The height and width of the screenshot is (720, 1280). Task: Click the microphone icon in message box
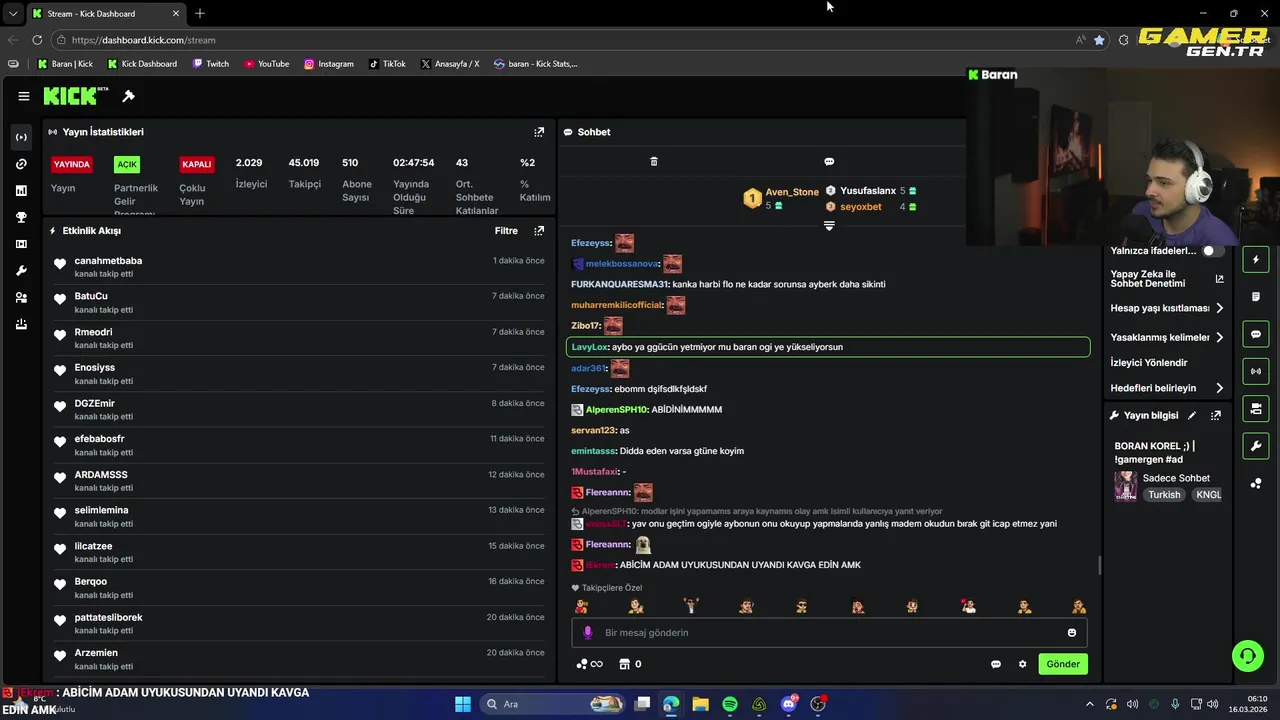click(588, 633)
